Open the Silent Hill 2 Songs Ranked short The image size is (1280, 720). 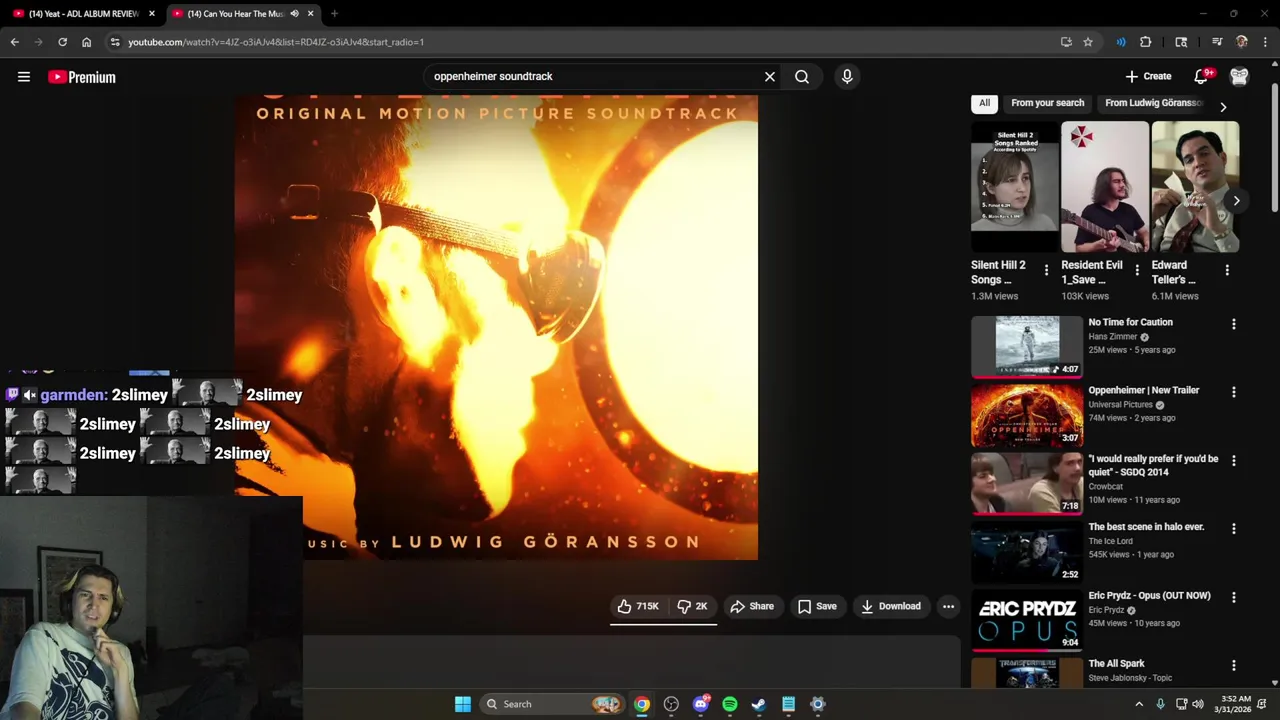(1015, 187)
